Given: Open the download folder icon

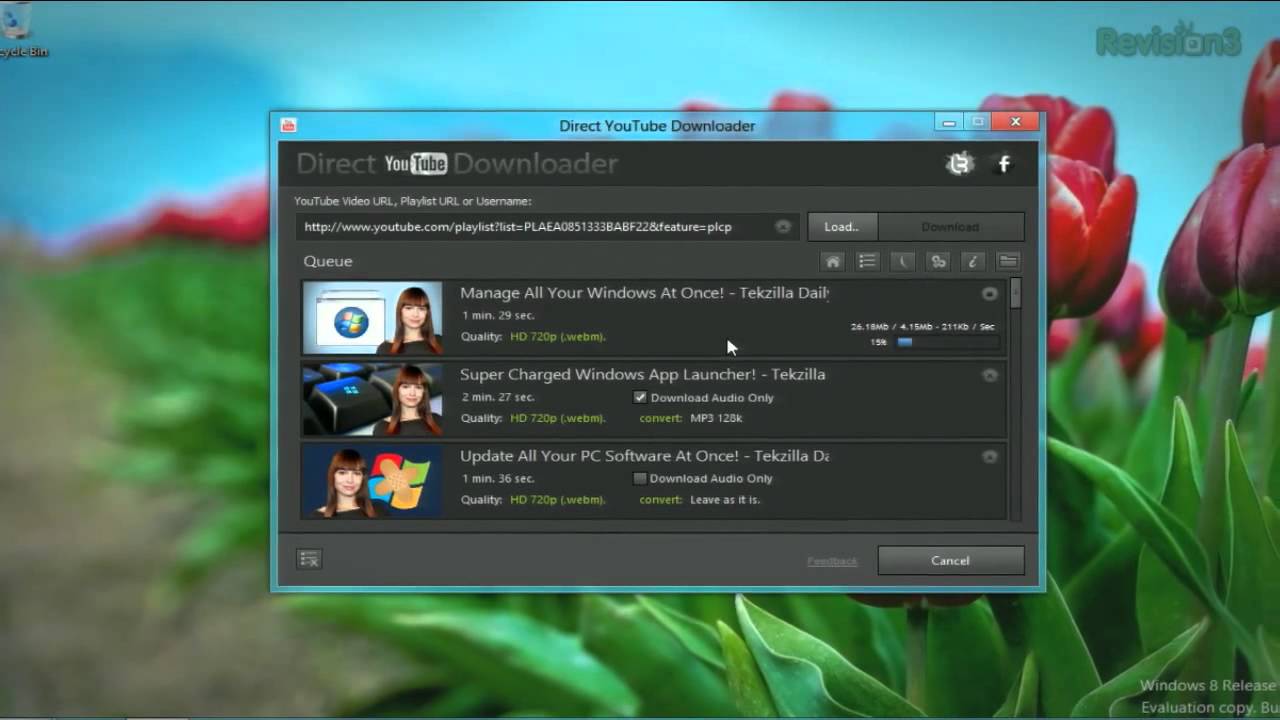Looking at the screenshot, I should [1008, 261].
